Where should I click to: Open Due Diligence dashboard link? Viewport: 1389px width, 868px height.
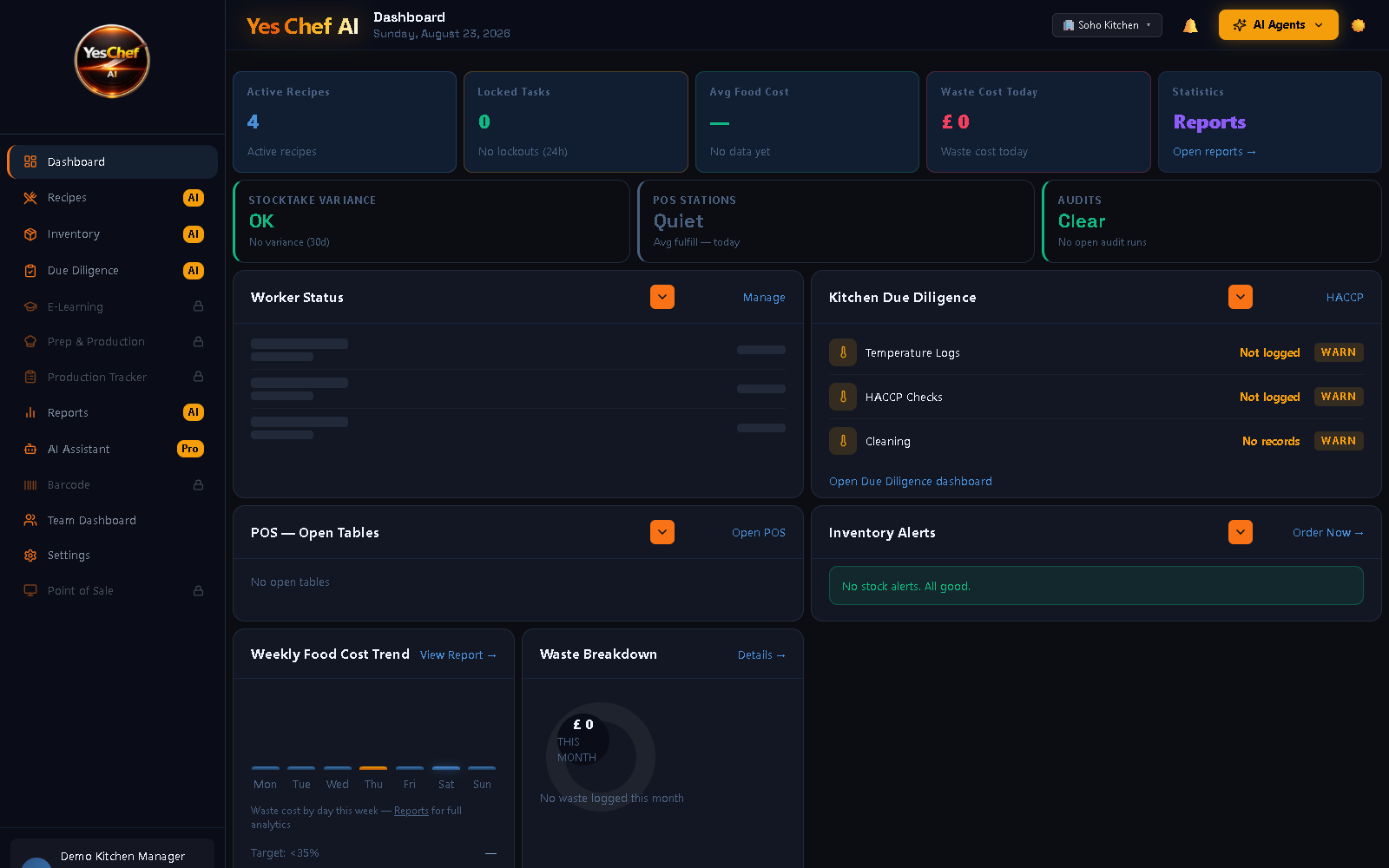pyautogui.click(x=910, y=482)
